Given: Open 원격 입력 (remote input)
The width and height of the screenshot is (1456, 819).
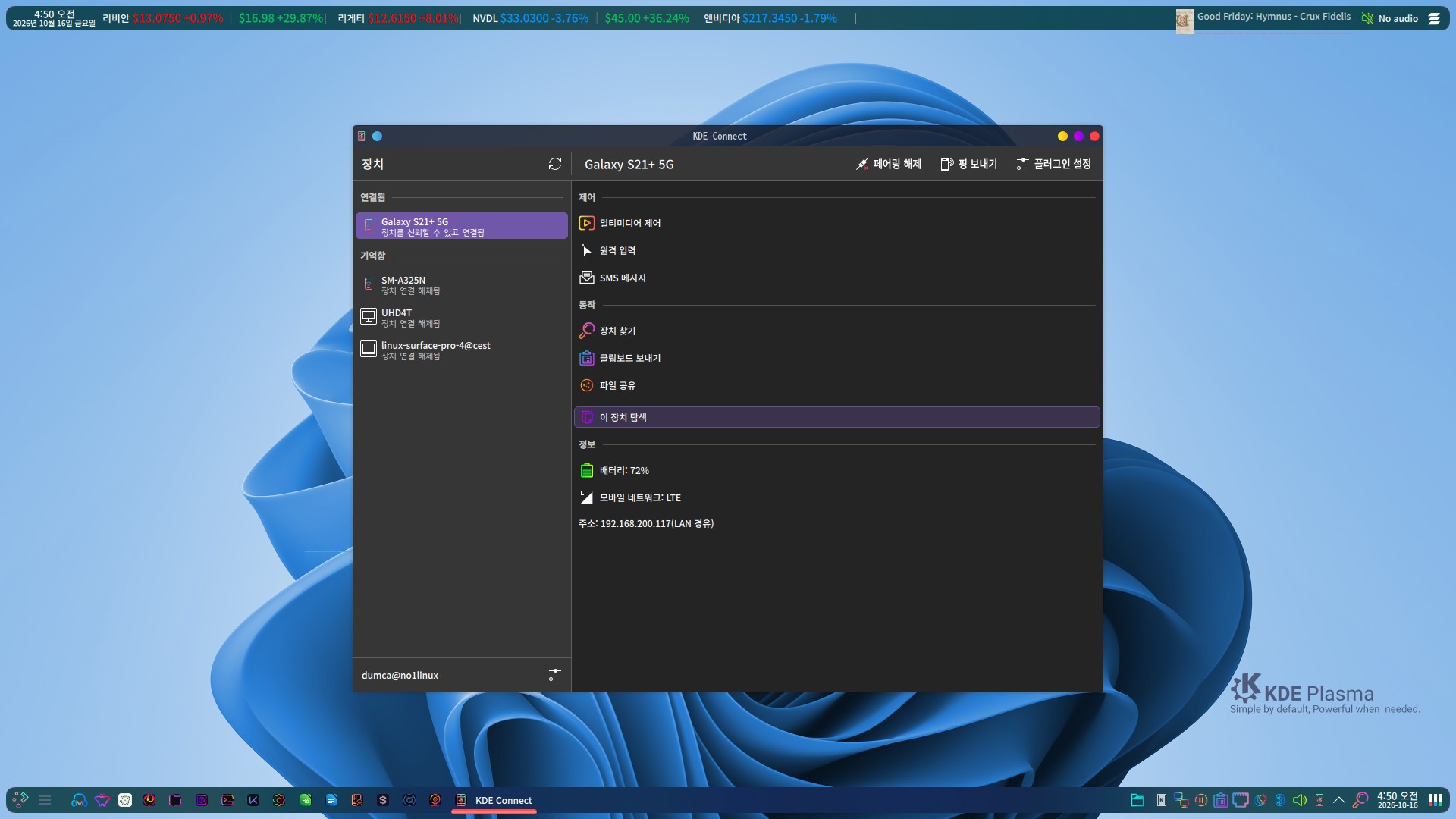Looking at the screenshot, I should click(836, 250).
